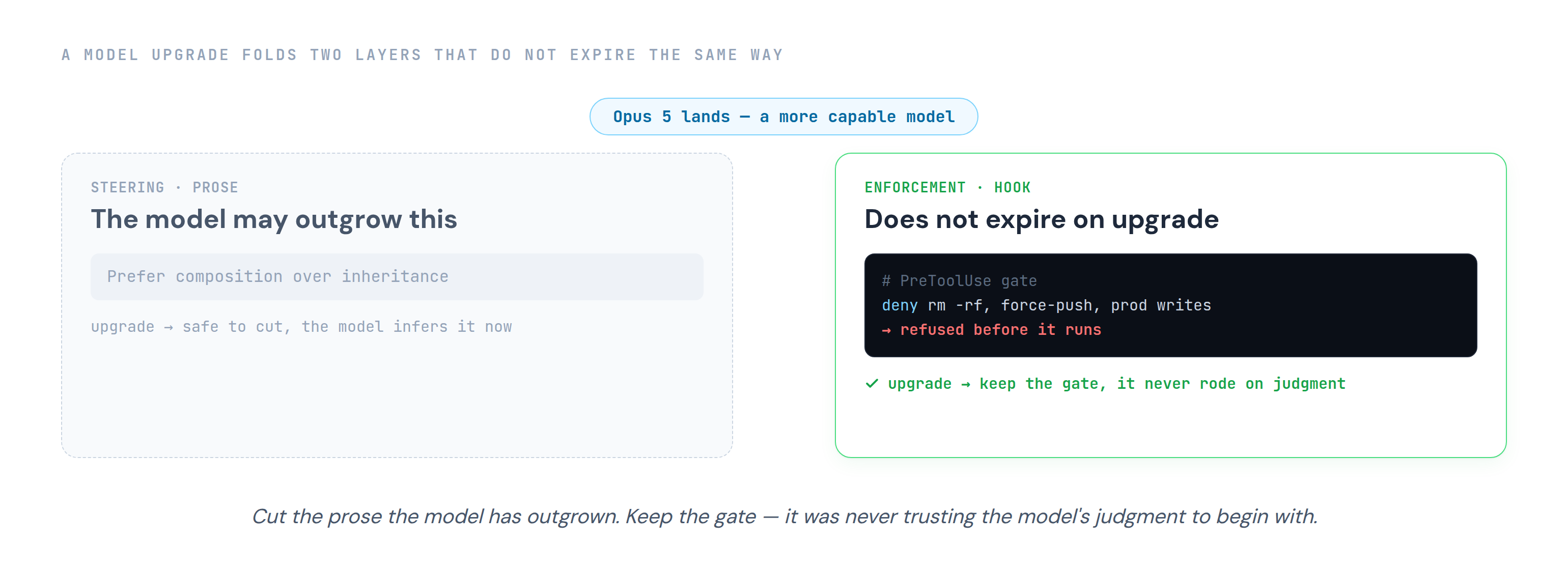Click the arrow in 'upgrade → keep the gate'
1568x570 pixels.
(965, 384)
